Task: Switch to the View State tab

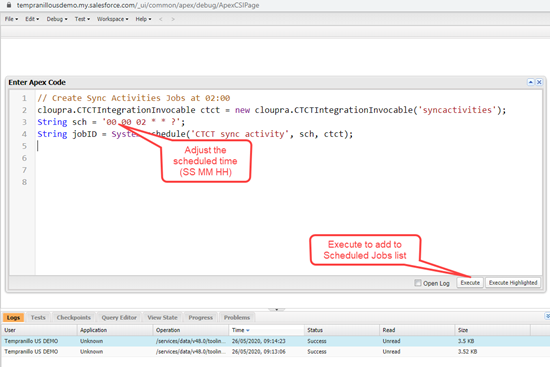Action: tap(162, 318)
